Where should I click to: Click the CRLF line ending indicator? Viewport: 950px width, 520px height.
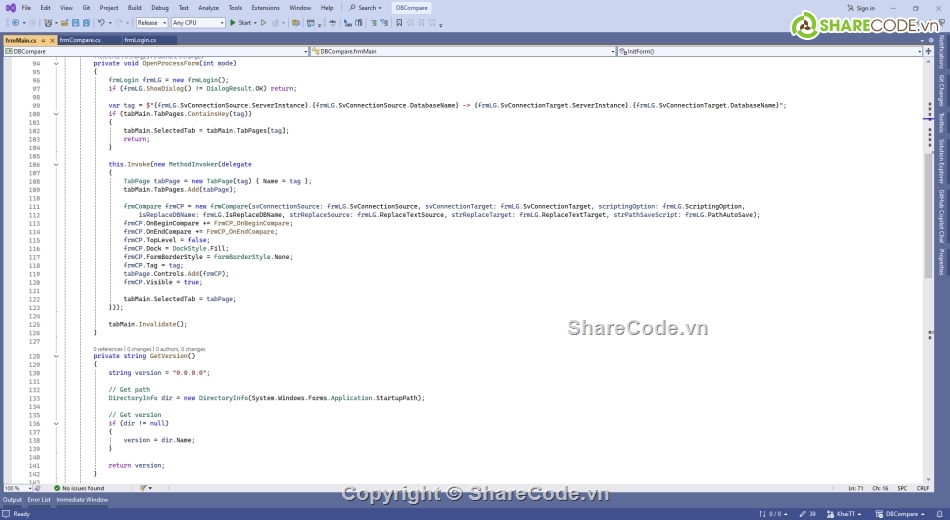point(923,488)
